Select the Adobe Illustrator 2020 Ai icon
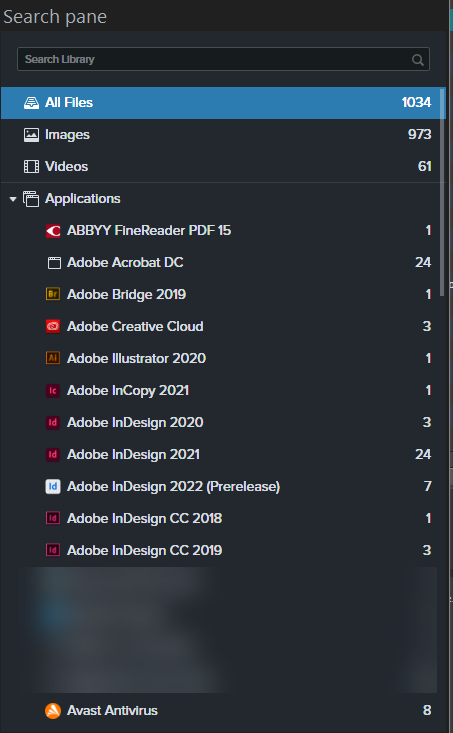 click(x=53, y=358)
